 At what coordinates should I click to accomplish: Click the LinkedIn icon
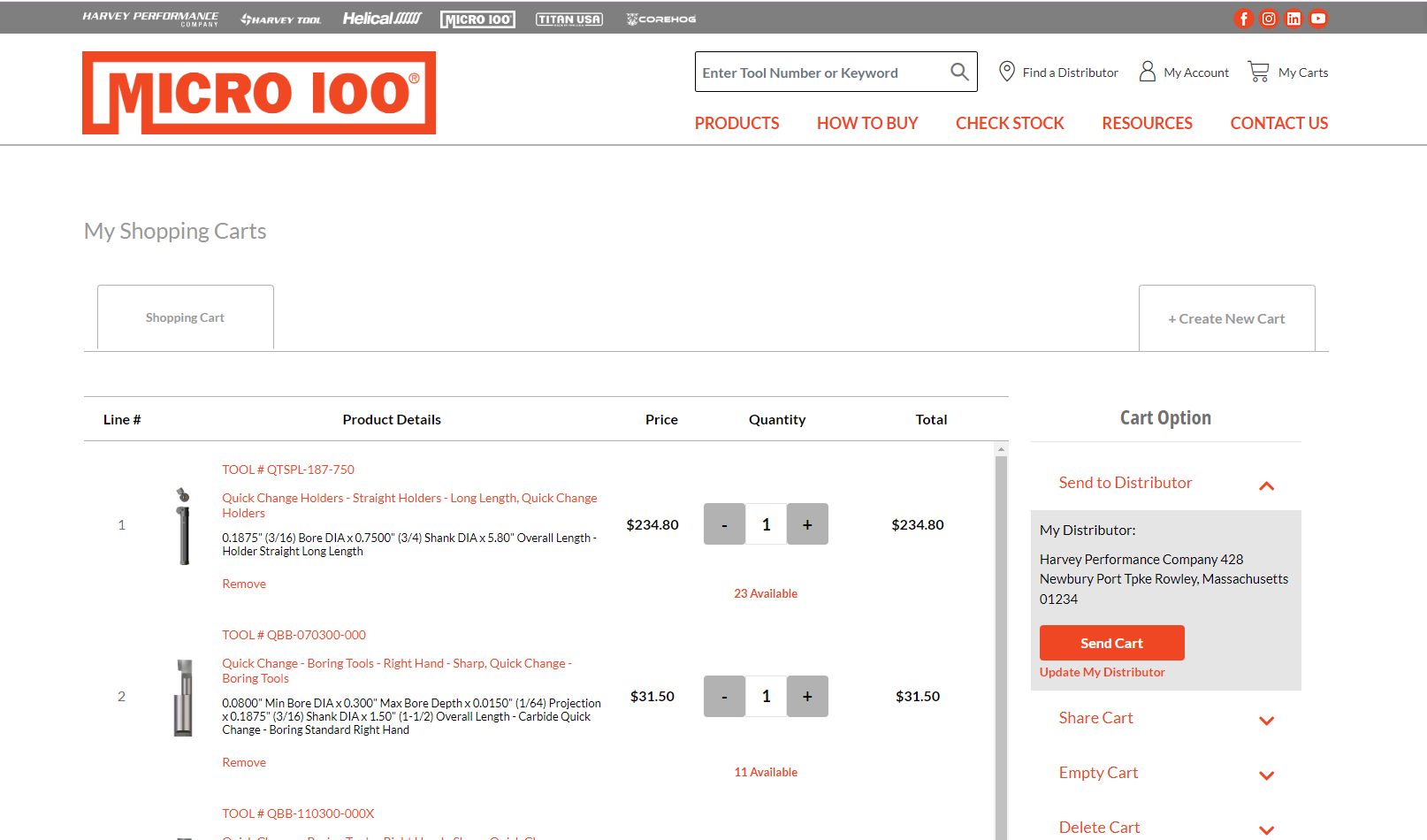pos(1293,18)
